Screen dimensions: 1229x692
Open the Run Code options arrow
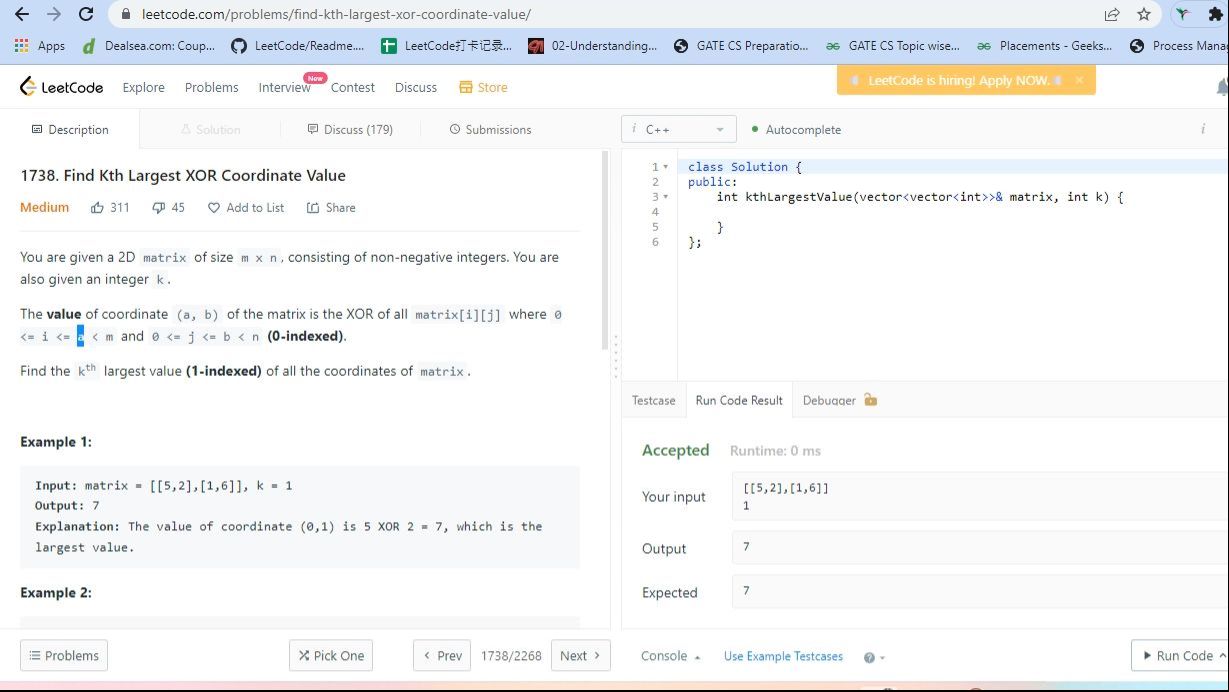[x=1222, y=656]
